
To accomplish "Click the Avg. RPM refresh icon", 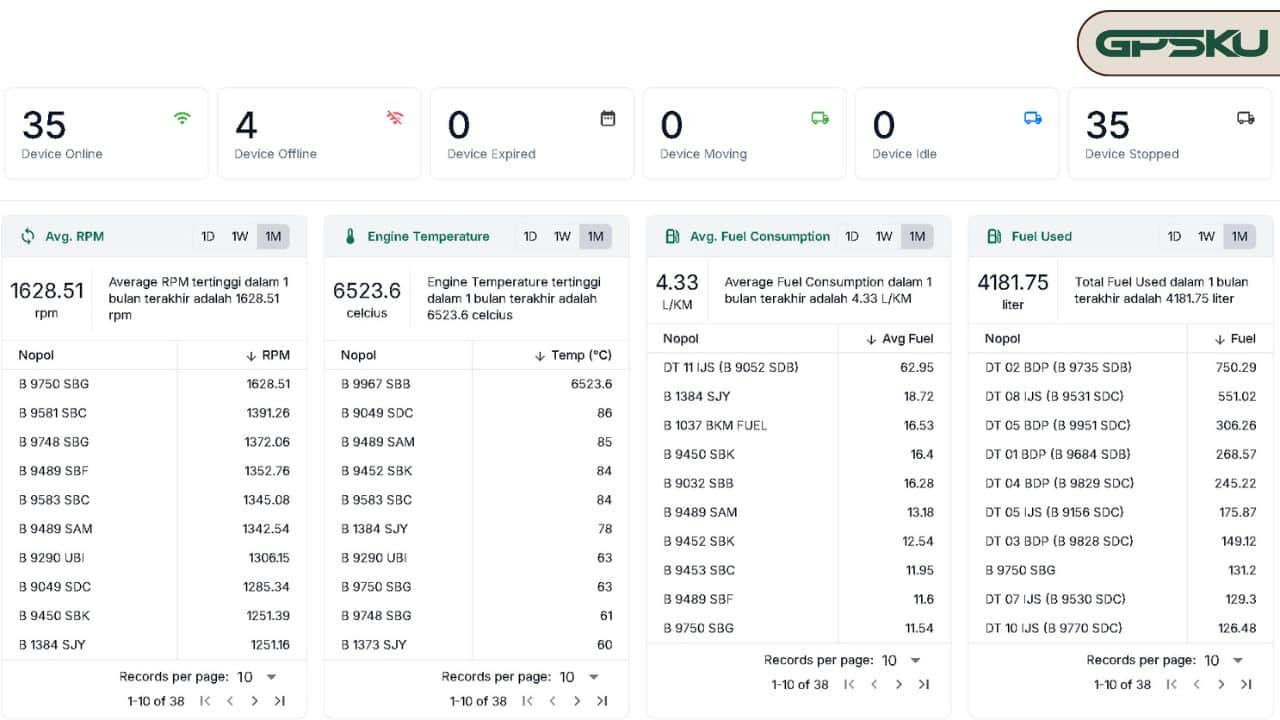I will (x=28, y=237).
